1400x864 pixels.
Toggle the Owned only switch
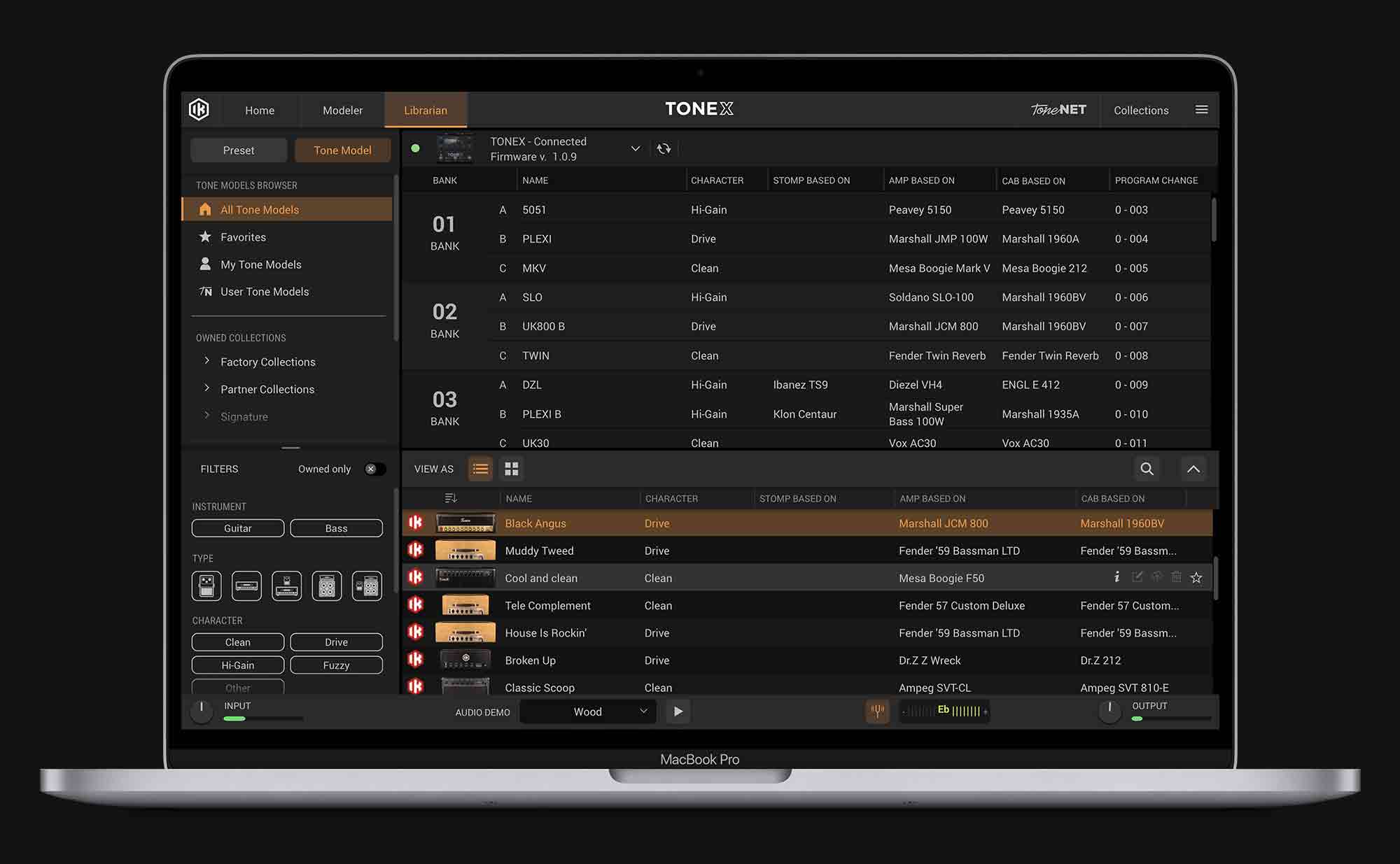pyautogui.click(x=375, y=469)
